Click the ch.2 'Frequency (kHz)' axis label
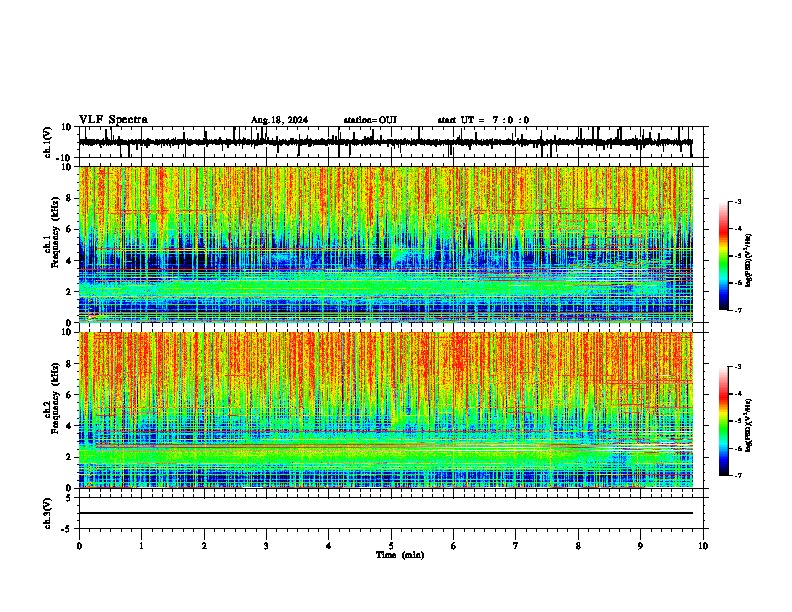The width and height of the screenshot is (792, 612). click(x=55, y=398)
